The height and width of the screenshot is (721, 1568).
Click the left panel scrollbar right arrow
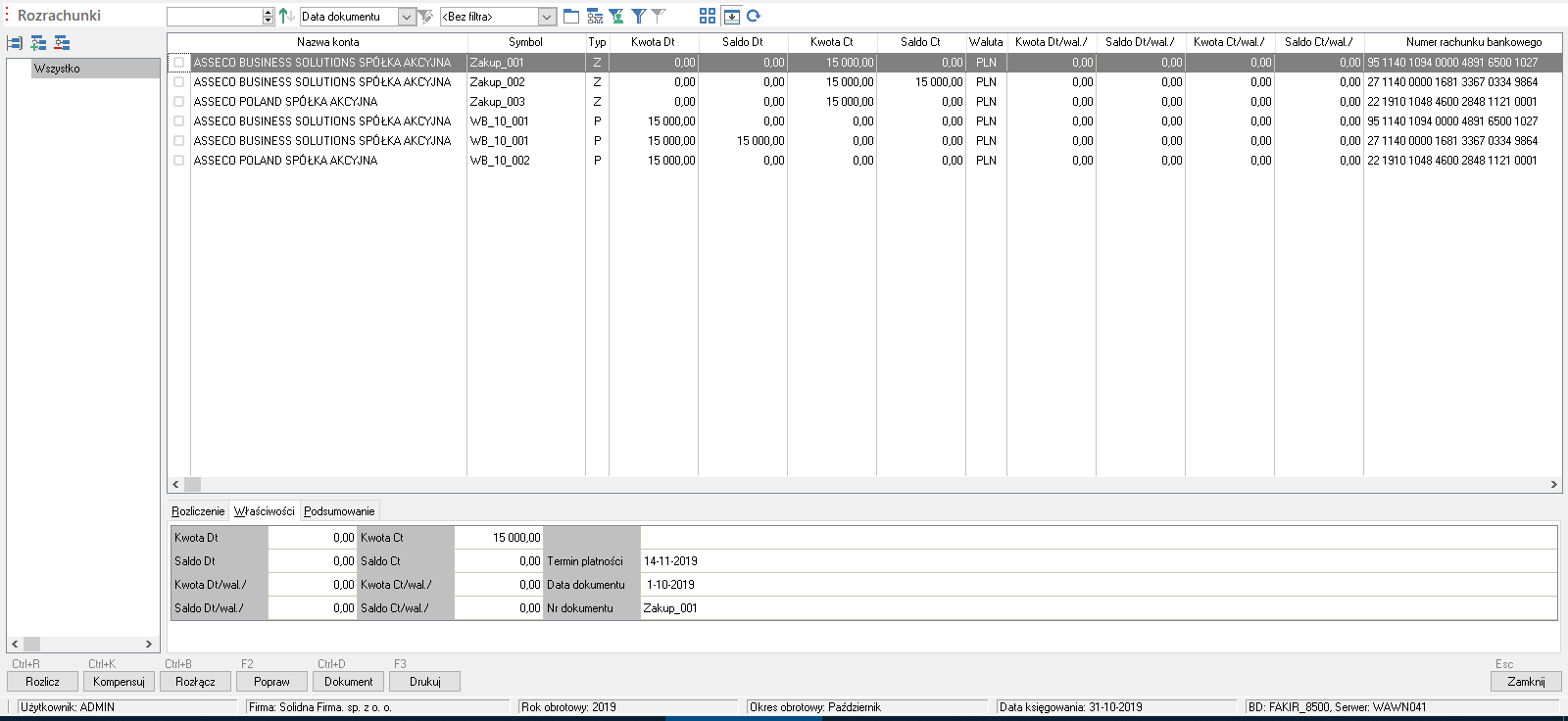click(149, 644)
